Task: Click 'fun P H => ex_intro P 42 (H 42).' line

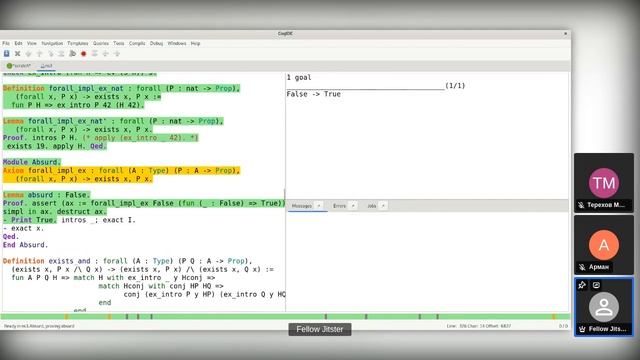Action: tap(78, 105)
